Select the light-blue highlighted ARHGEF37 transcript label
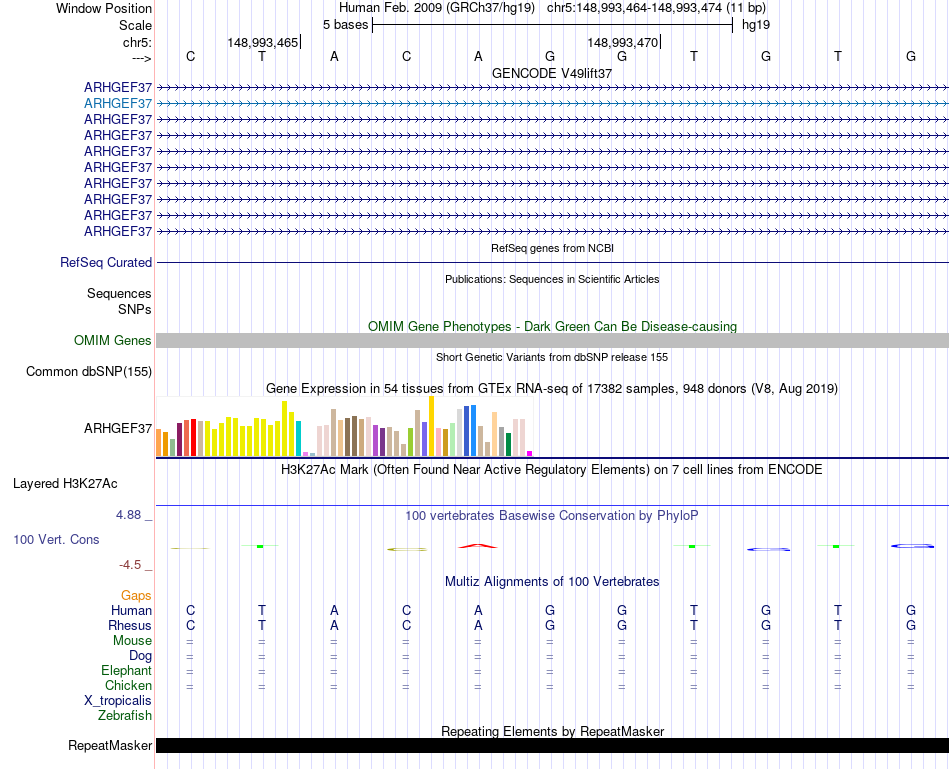The width and height of the screenshot is (950, 769). [x=118, y=104]
